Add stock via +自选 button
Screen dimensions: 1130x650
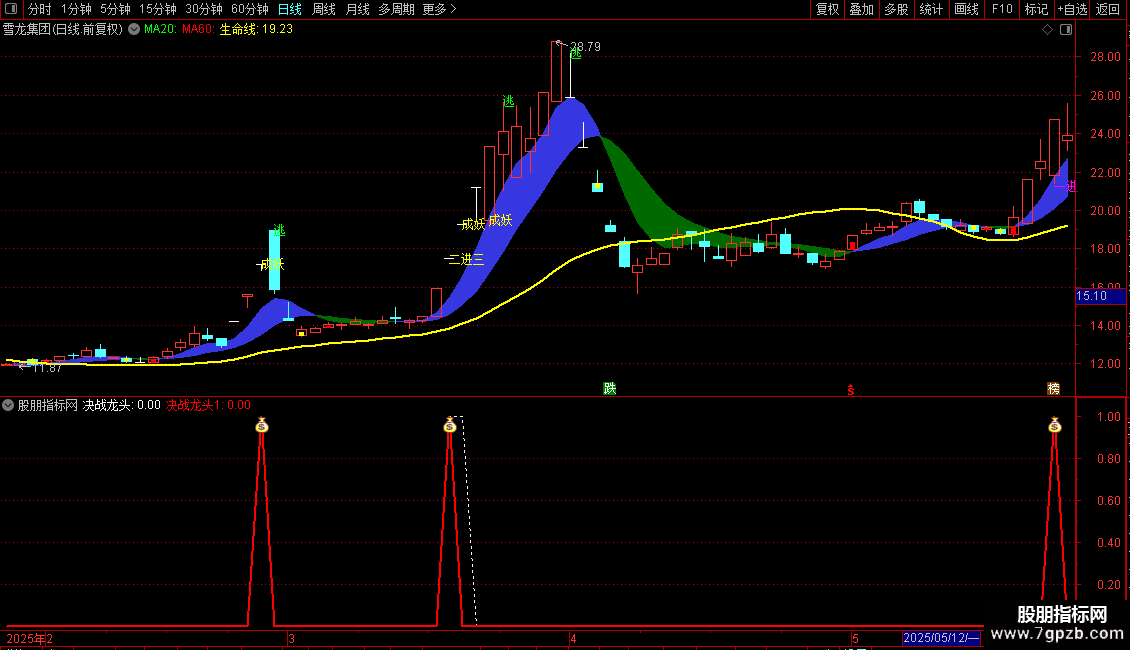pos(1071,9)
